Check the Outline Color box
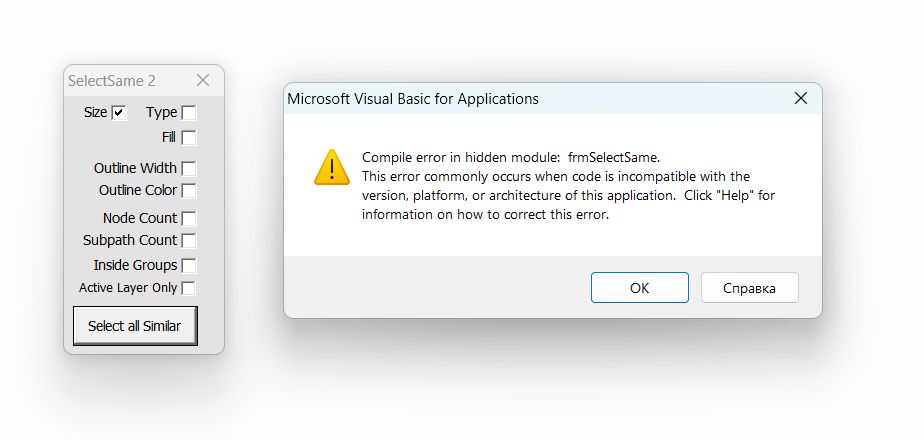This screenshot has width=924, height=440. tap(189, 191)
